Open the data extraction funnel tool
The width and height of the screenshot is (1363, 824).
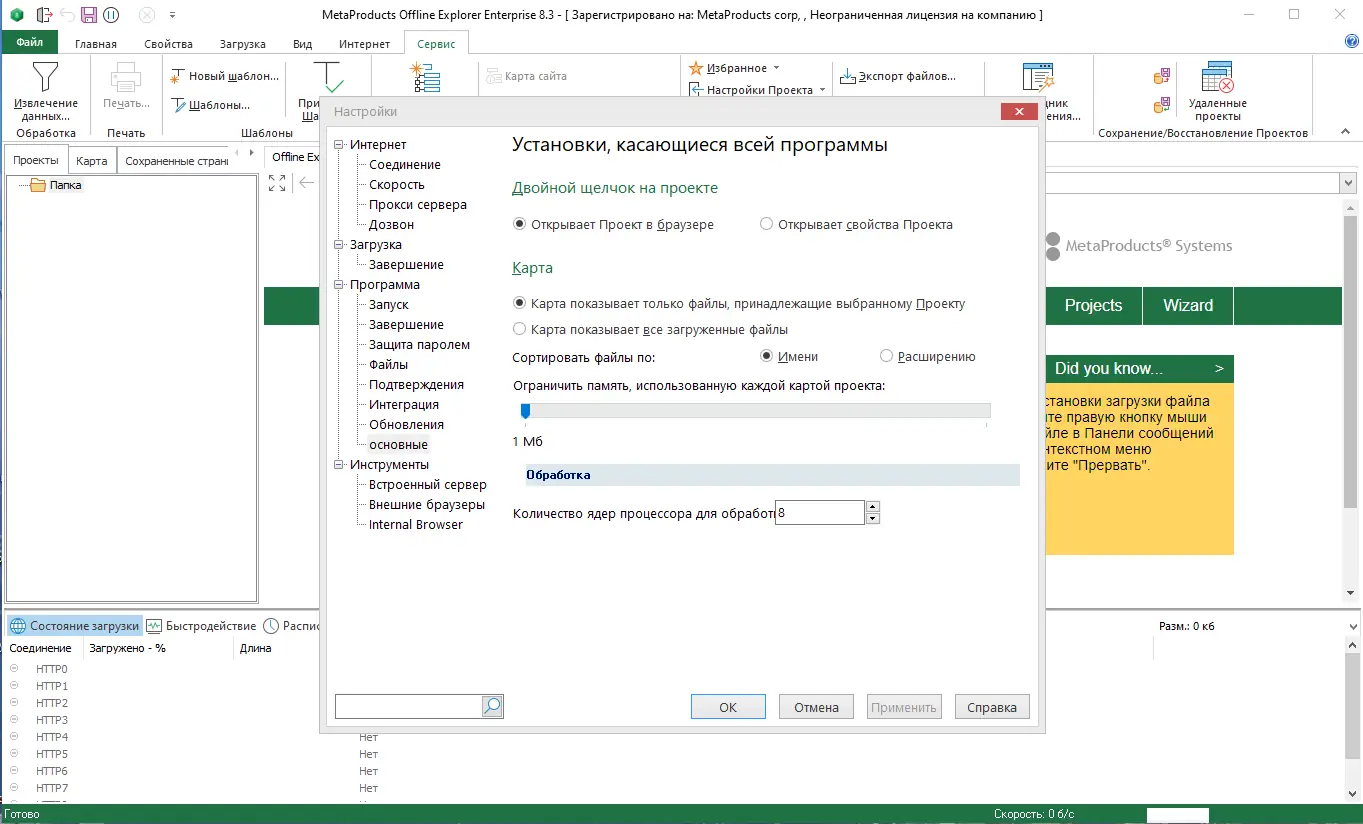[46, 77]
